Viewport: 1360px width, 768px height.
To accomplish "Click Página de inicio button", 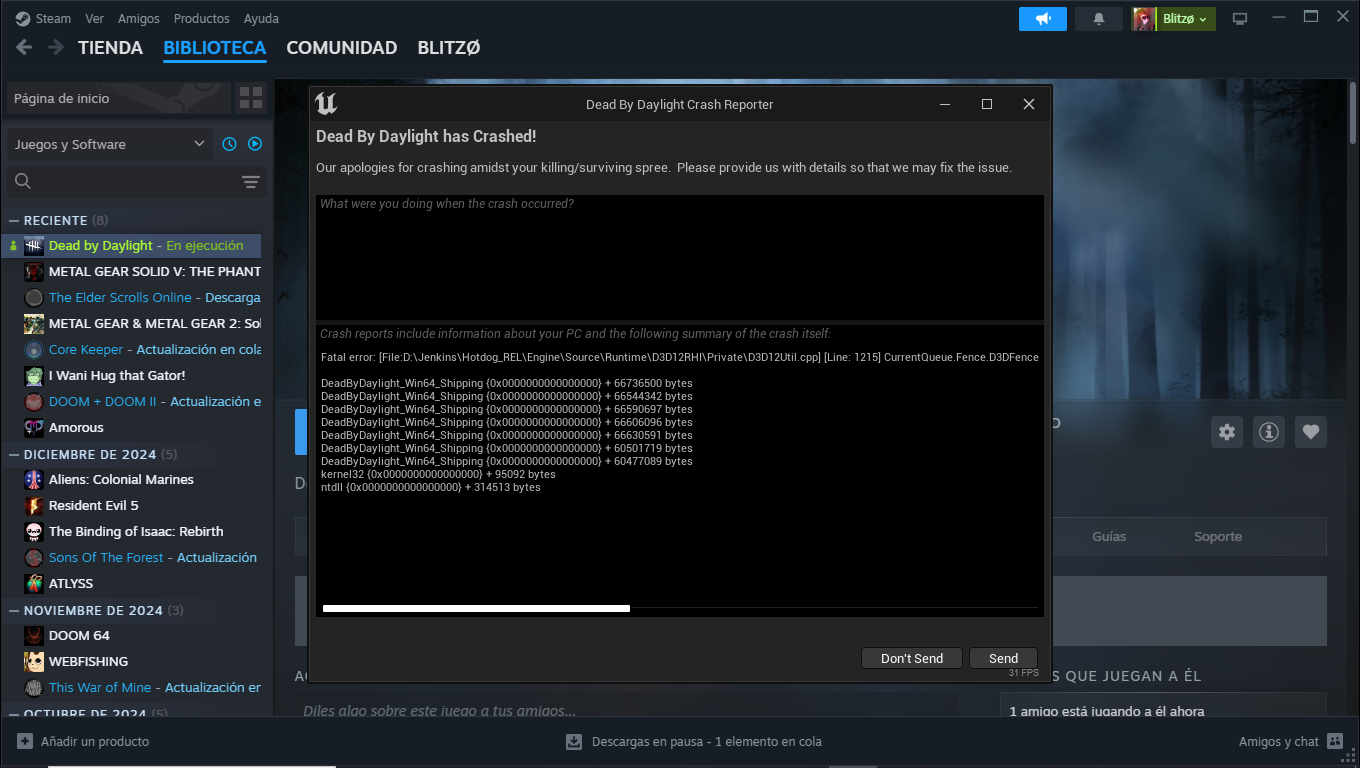I will click(x=118, y=98).
